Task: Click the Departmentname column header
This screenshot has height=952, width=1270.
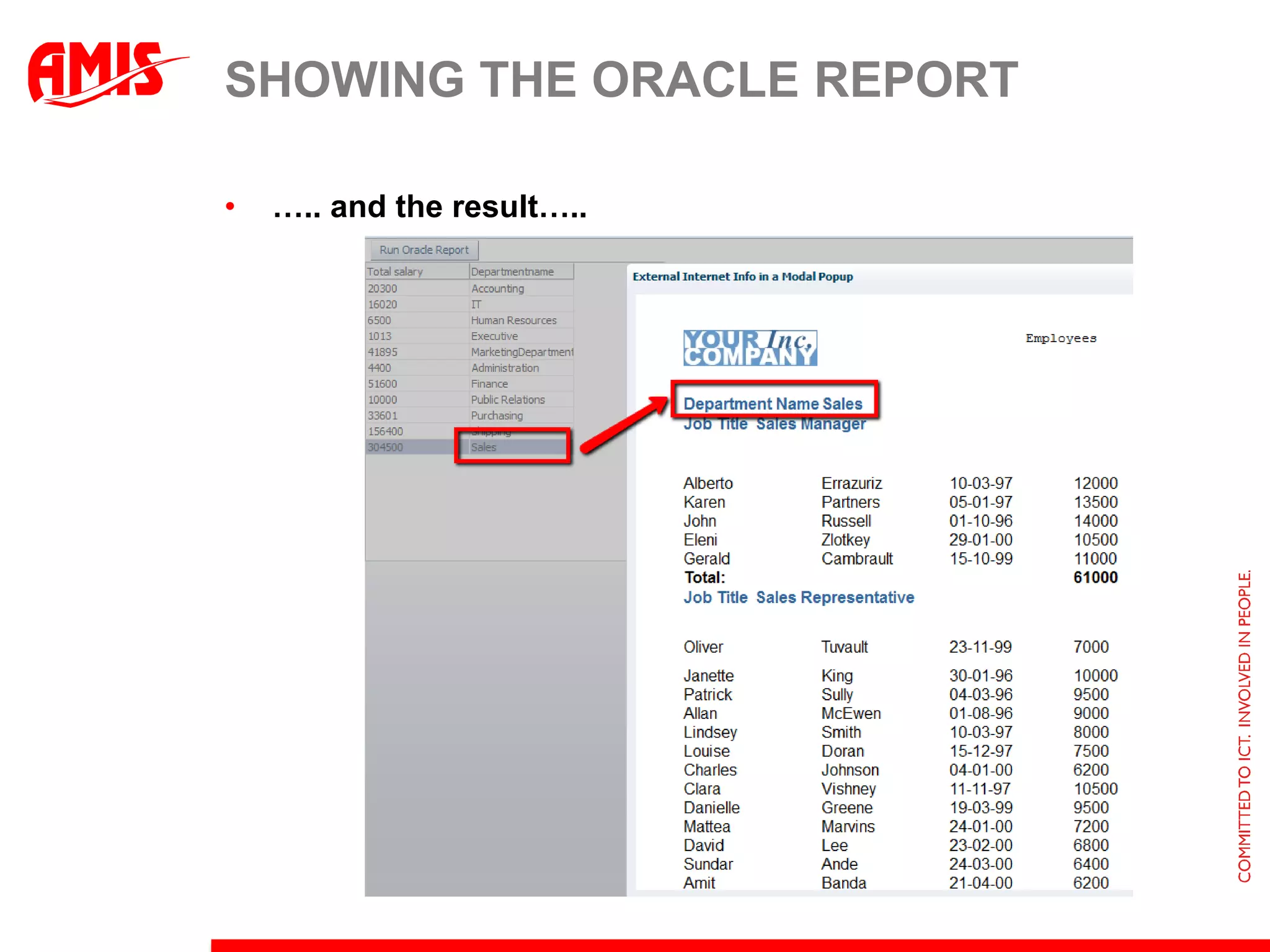Action: coord(521,271)
